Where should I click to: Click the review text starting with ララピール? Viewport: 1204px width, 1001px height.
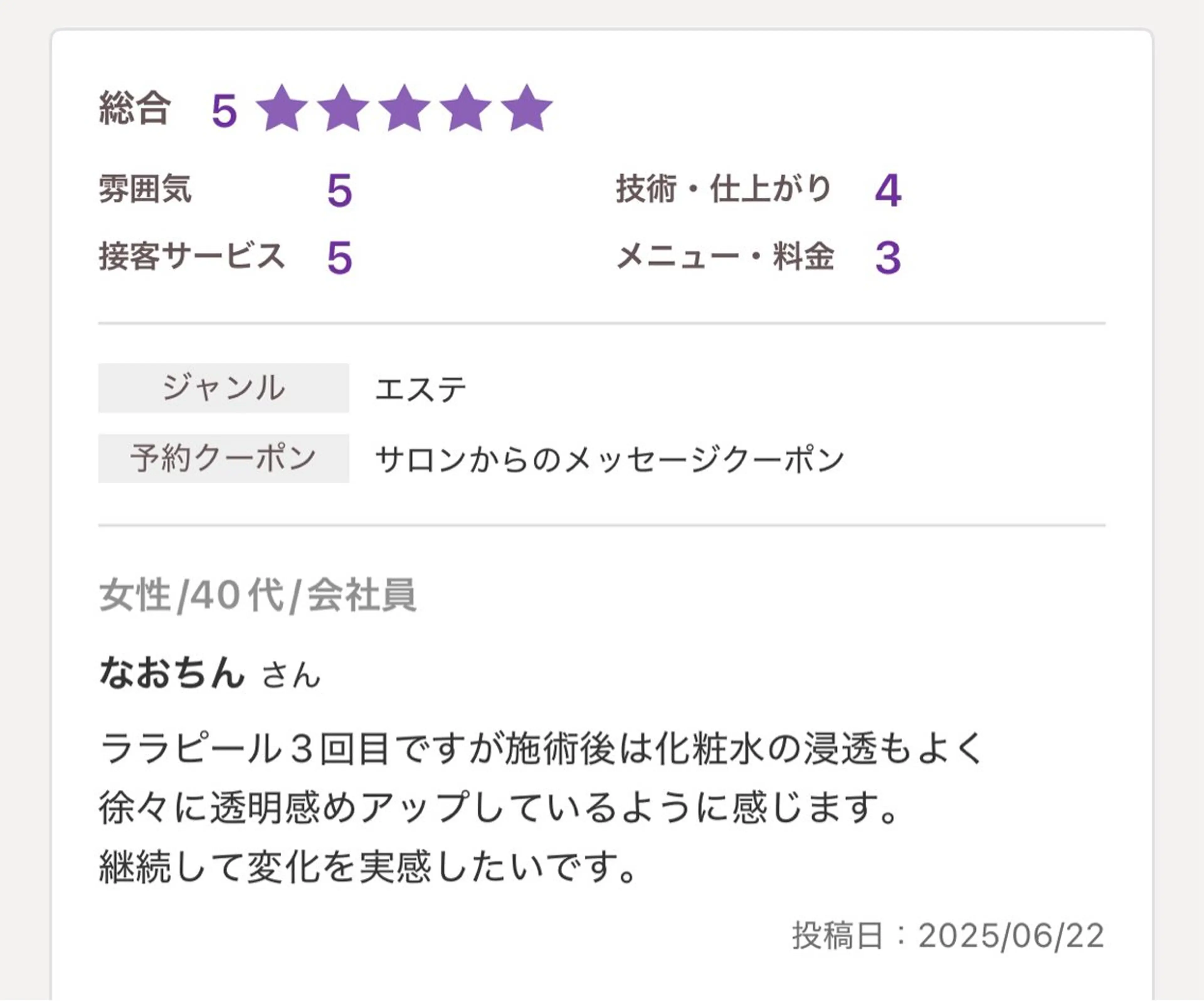click(x=541, y=808)
